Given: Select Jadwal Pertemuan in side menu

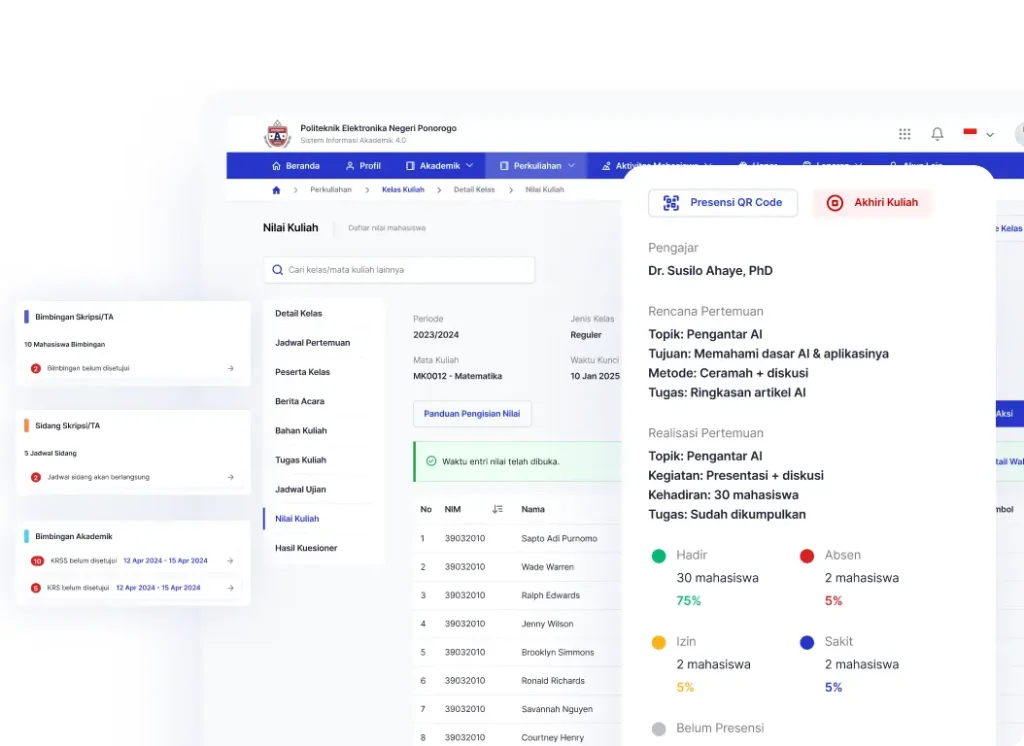Looking at the screenshot, I should pyautogui.click(x=312, y=343).
